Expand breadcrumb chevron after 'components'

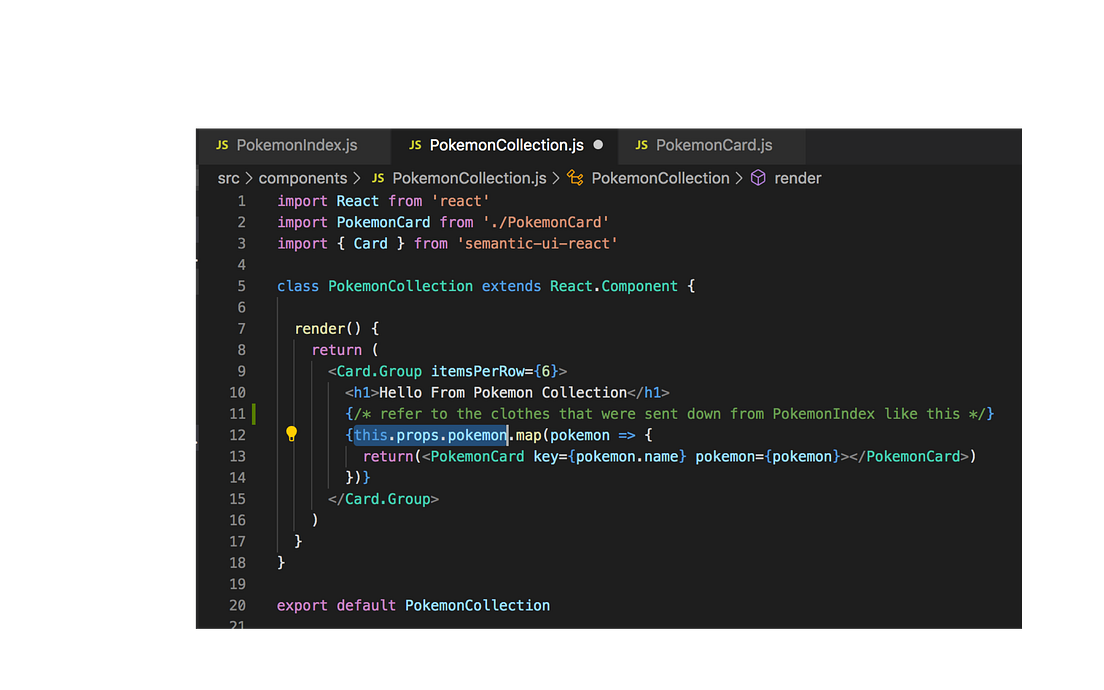[357, 178]
